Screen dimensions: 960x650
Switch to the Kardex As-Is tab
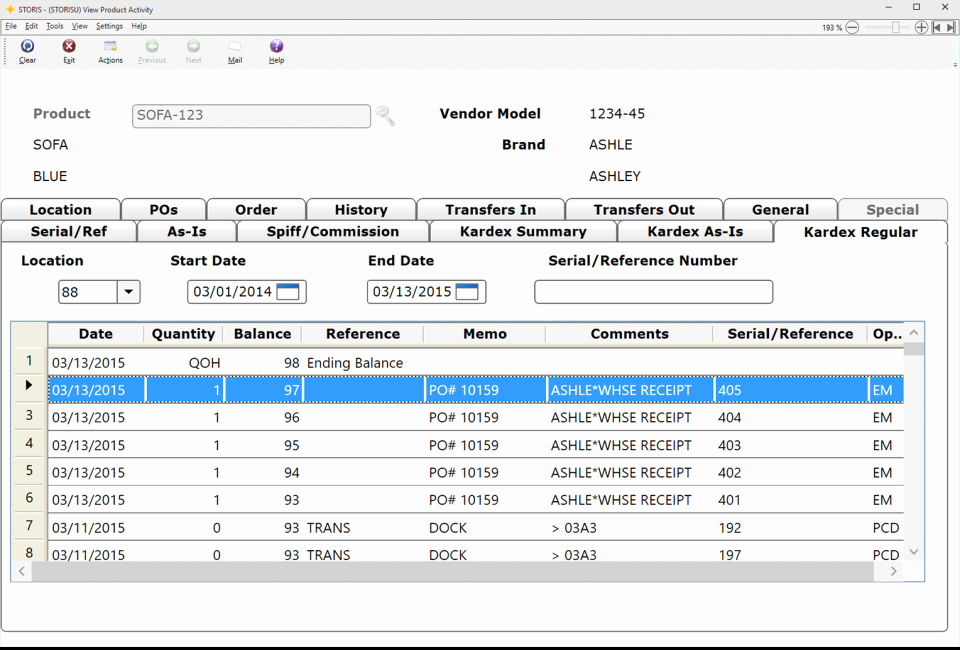[x=695, y=231]
